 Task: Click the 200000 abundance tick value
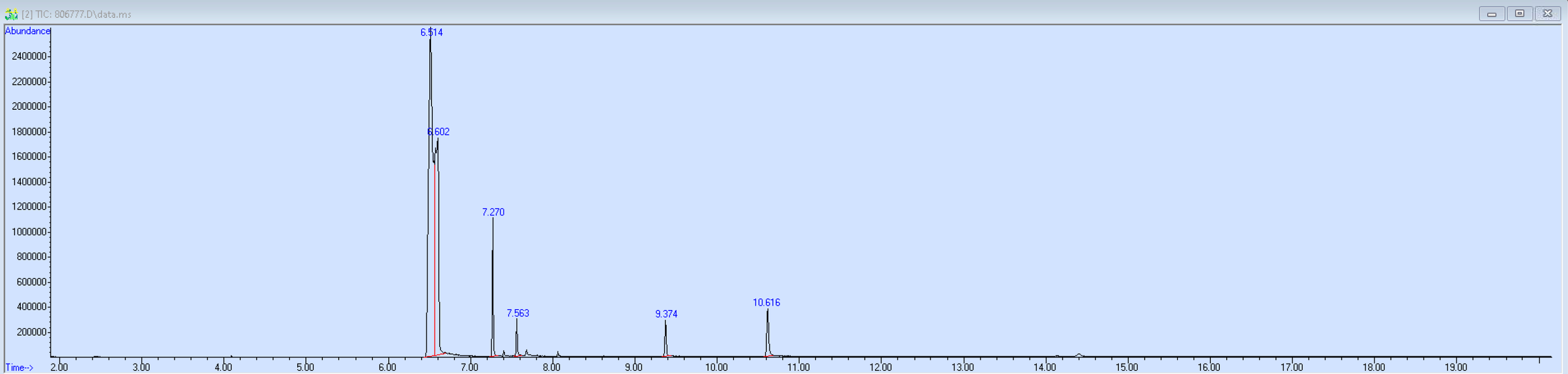click(x=31, y=332)
